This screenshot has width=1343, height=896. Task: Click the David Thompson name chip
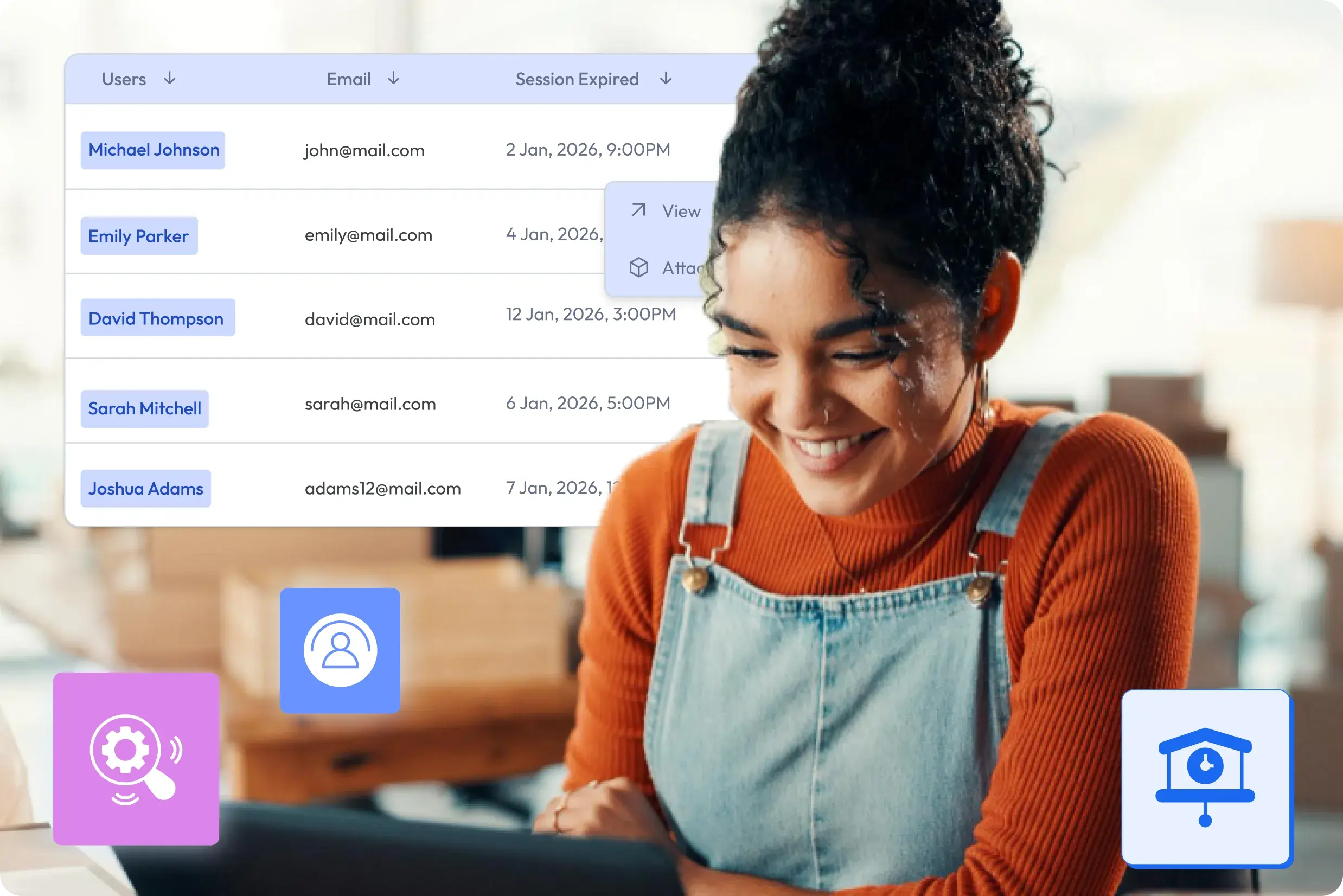click(x=157, y=318)
